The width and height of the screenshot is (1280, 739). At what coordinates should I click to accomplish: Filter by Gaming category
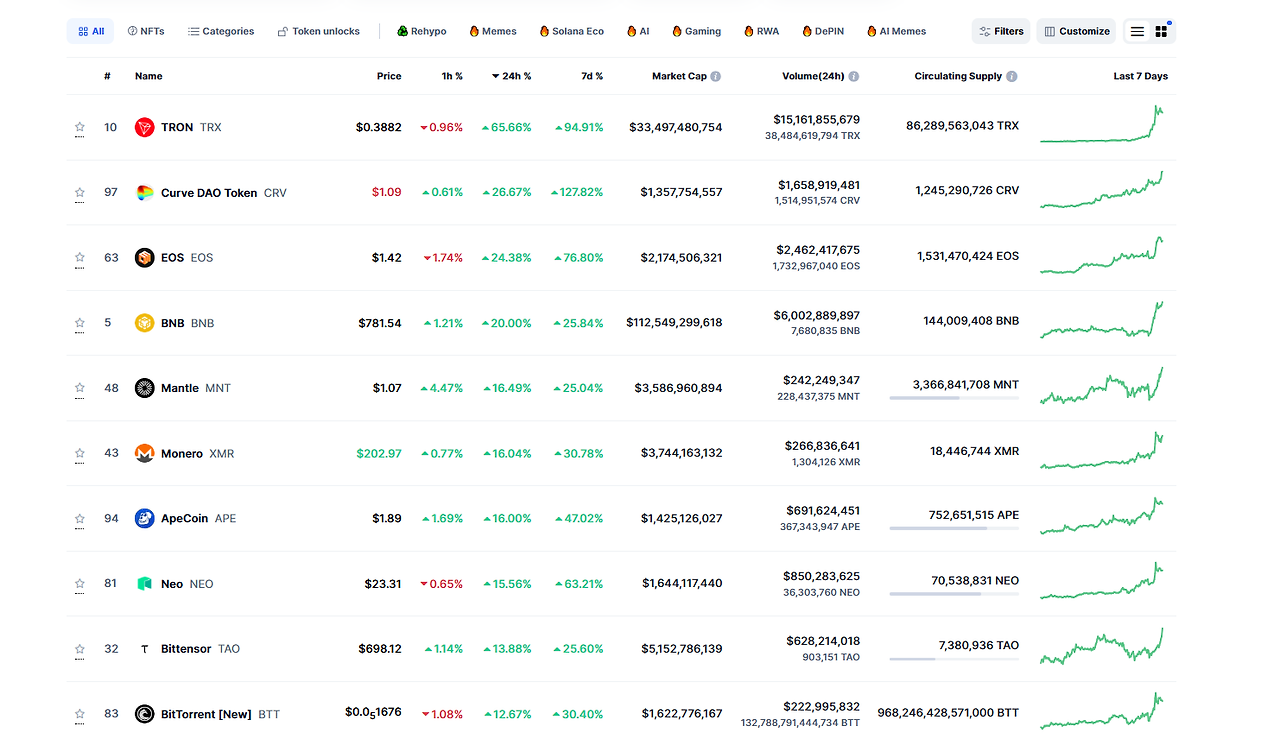(696, 31)
